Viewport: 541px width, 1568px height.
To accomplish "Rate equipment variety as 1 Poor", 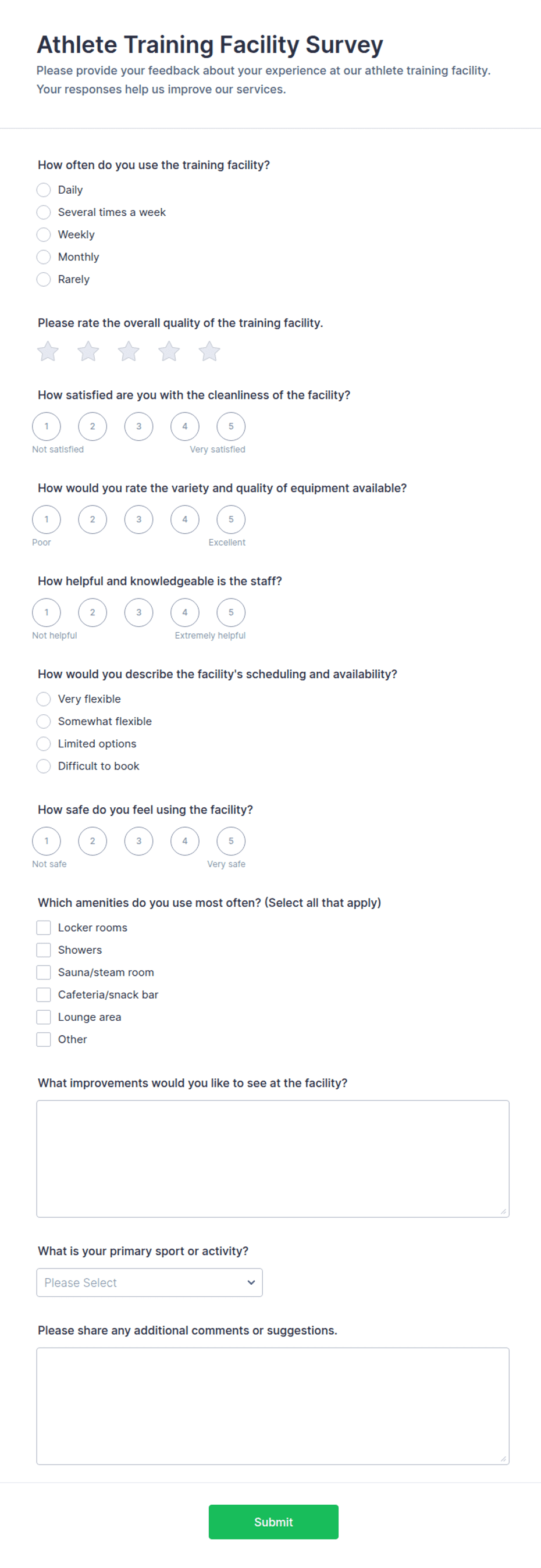I will pyautogui.click(x=47, y=519).
